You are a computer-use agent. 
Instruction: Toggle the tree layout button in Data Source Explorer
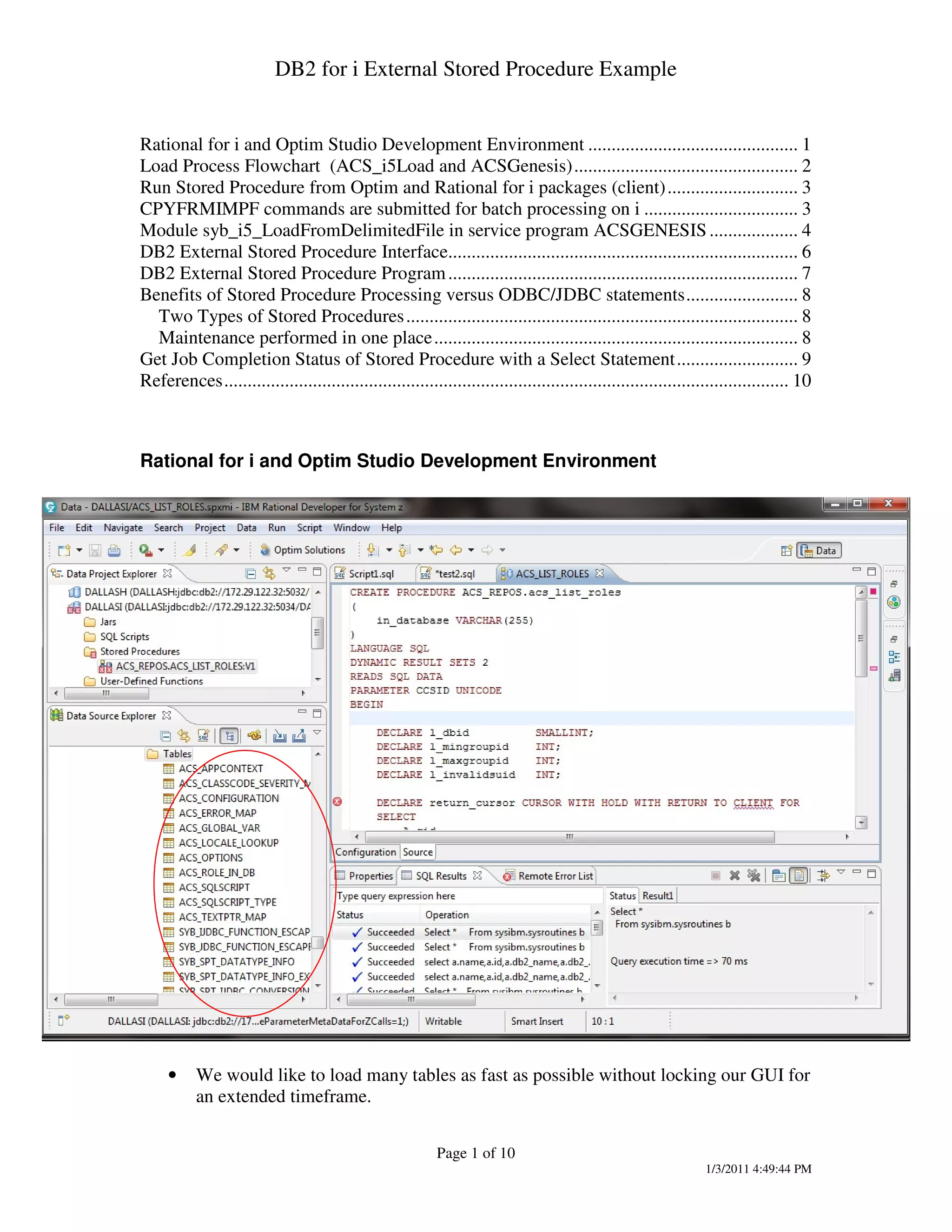(229, 735)
